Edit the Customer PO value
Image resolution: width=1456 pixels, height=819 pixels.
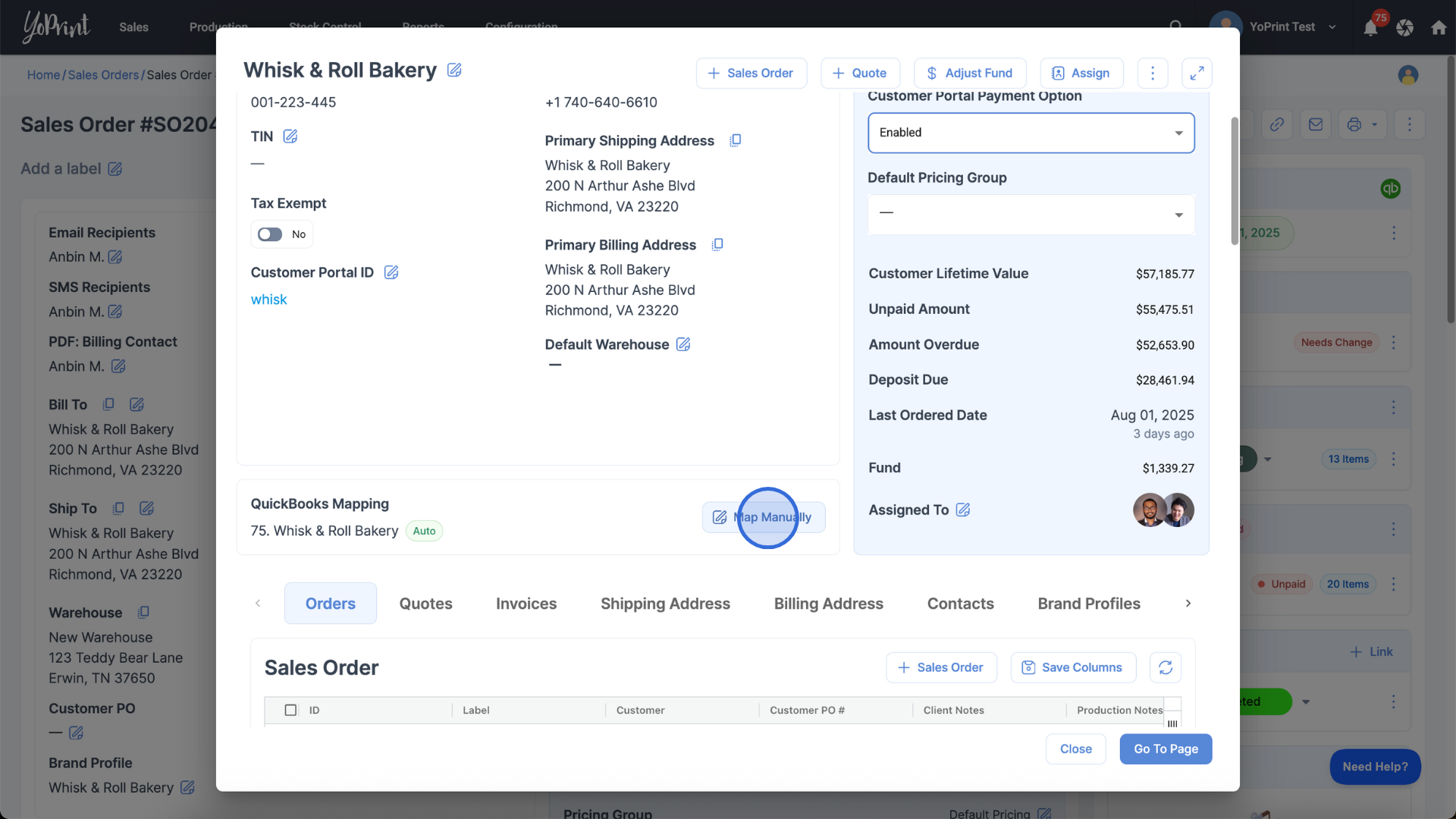(76, 733)
